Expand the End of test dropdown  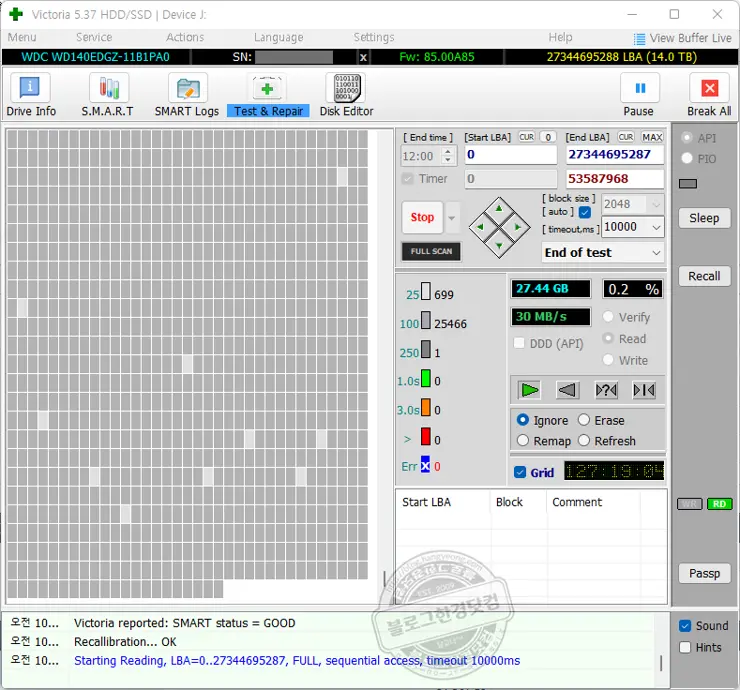pyautogui.click(x=655, y=253)
